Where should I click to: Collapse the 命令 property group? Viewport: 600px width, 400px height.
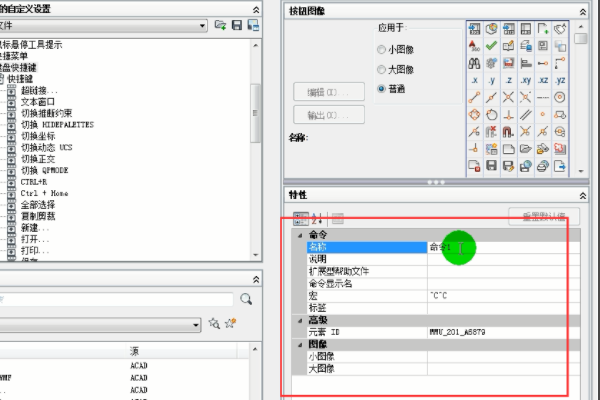click(x=300, y=235)
